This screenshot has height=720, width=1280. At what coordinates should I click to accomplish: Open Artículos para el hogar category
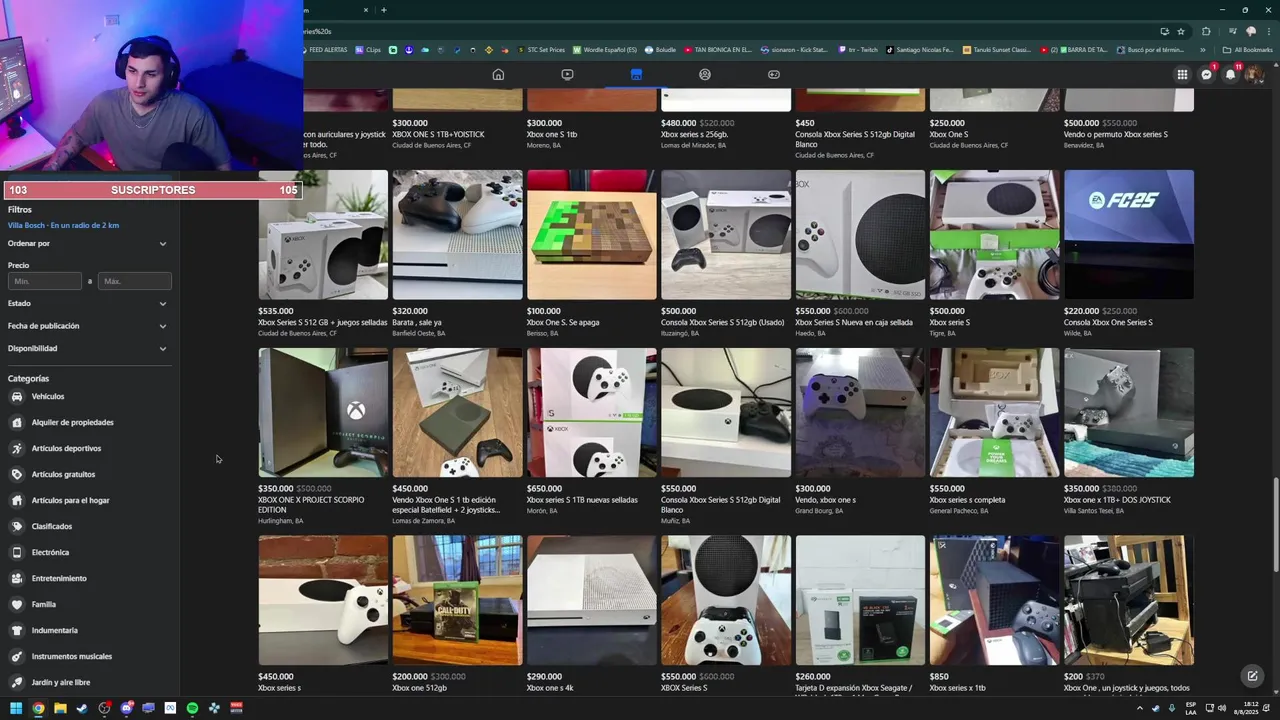(70, 501)
